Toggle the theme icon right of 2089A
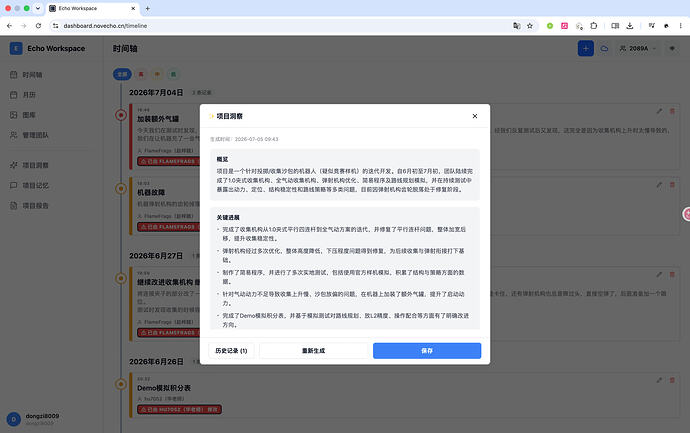Screen dimensions: 690x433 672,48
